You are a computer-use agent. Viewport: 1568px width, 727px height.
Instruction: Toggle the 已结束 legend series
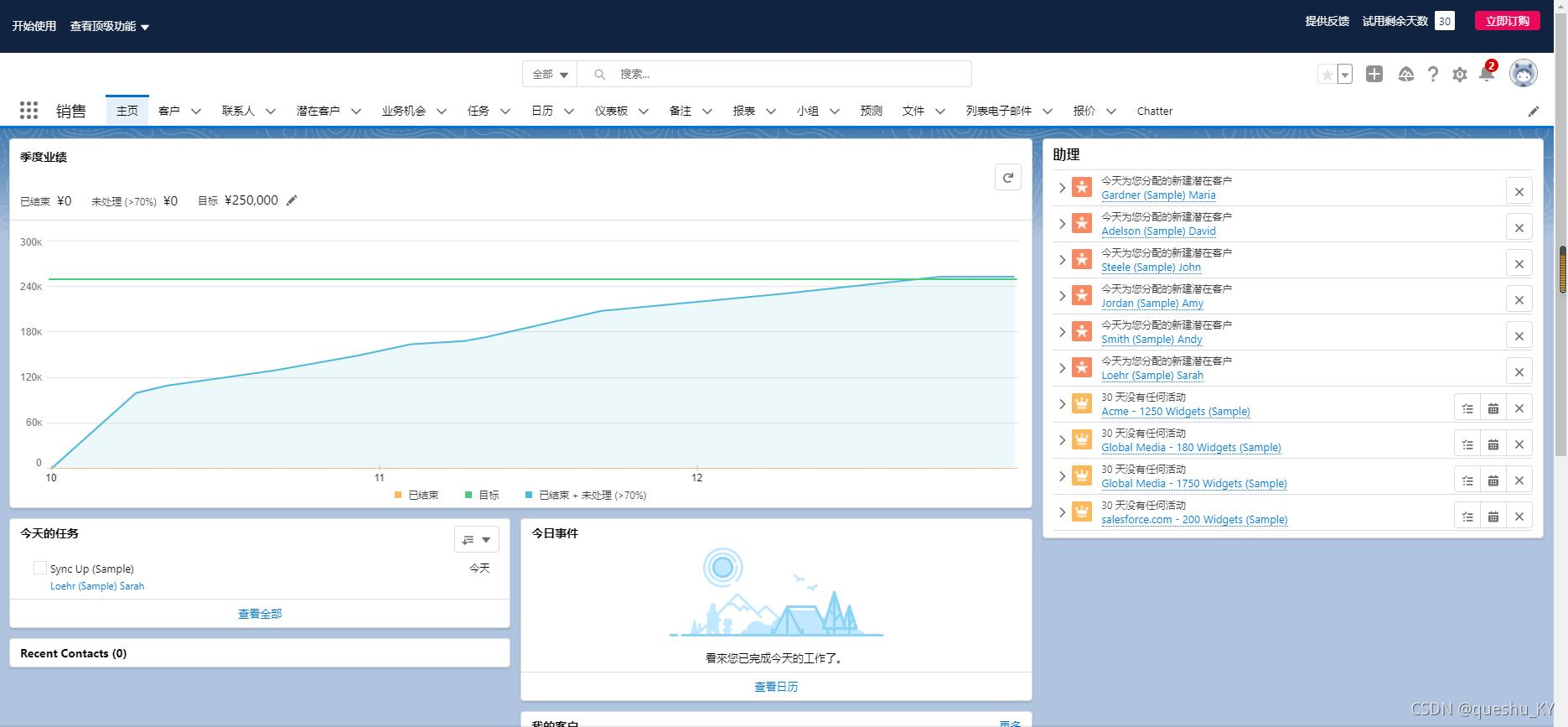417,495
